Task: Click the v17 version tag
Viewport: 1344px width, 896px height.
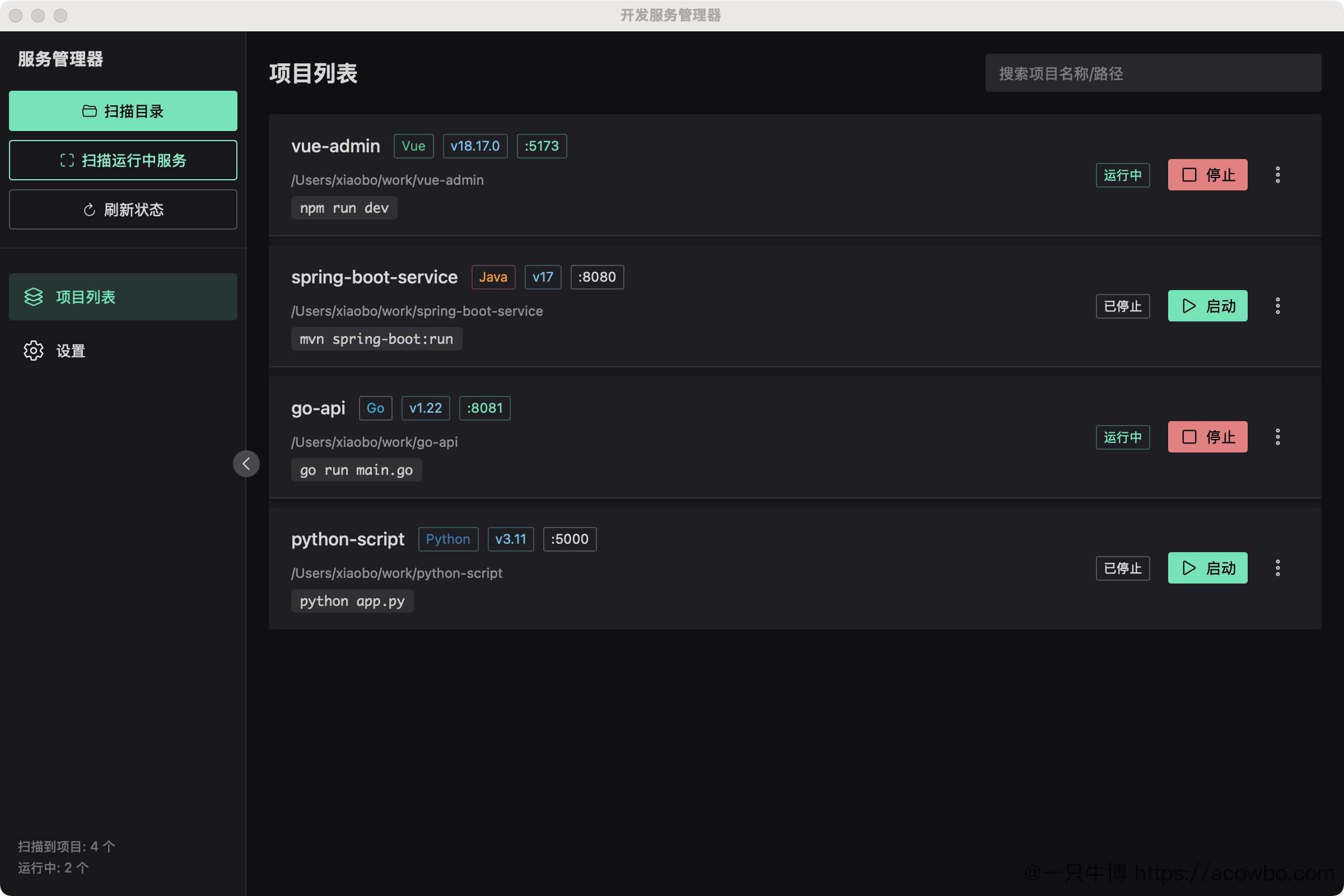Action: (543, 277)
